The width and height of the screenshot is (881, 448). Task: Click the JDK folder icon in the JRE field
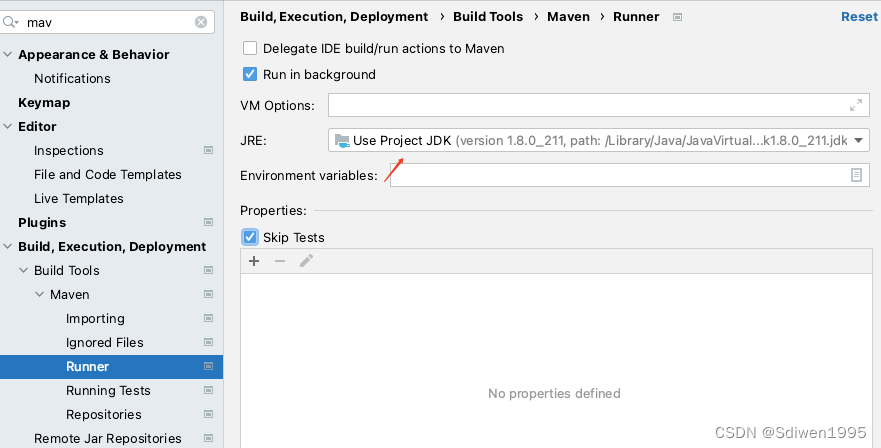(x=342, y=141)
